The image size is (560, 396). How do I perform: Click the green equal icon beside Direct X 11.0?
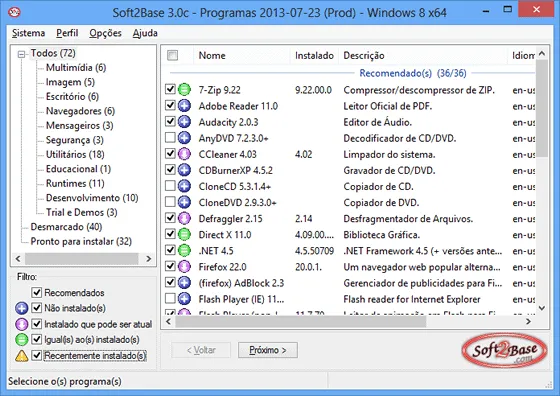184,234
